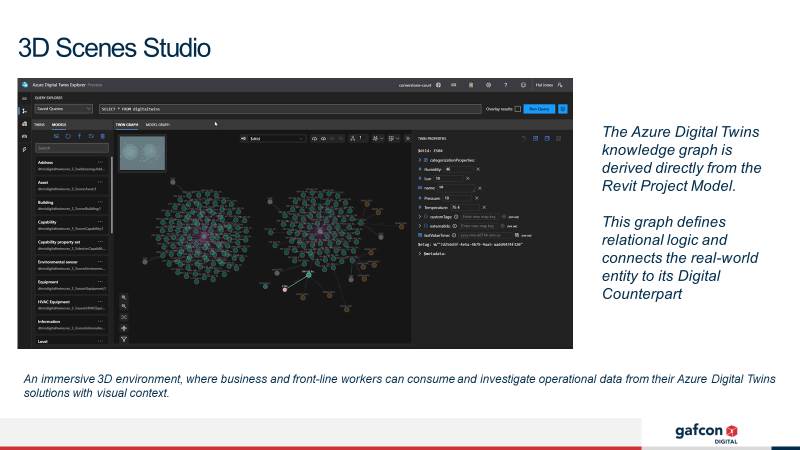Select the Information model entry

[x=70, y=324]
